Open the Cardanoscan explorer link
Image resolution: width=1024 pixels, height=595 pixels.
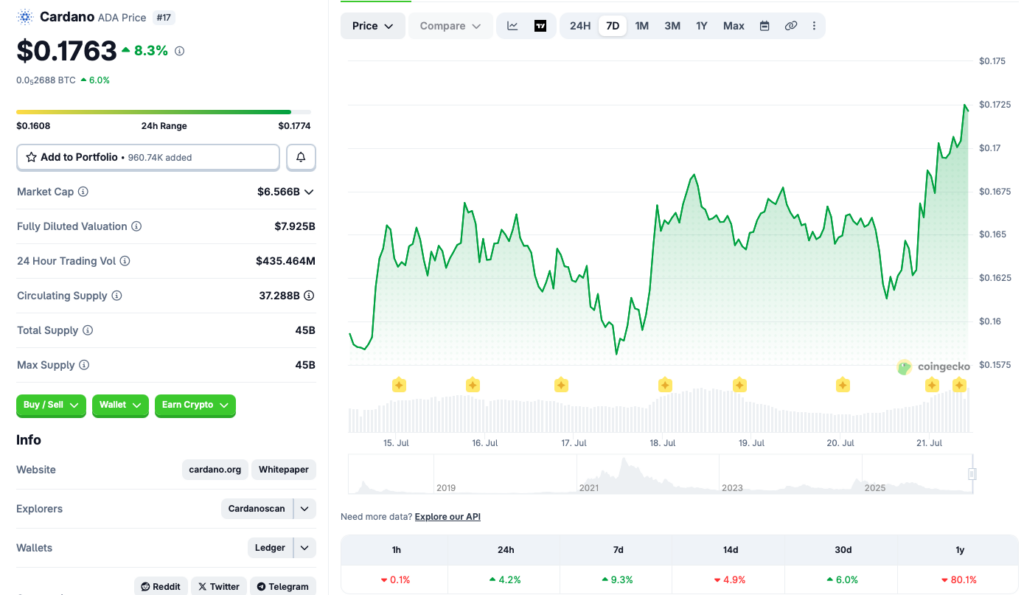(257, 509)
